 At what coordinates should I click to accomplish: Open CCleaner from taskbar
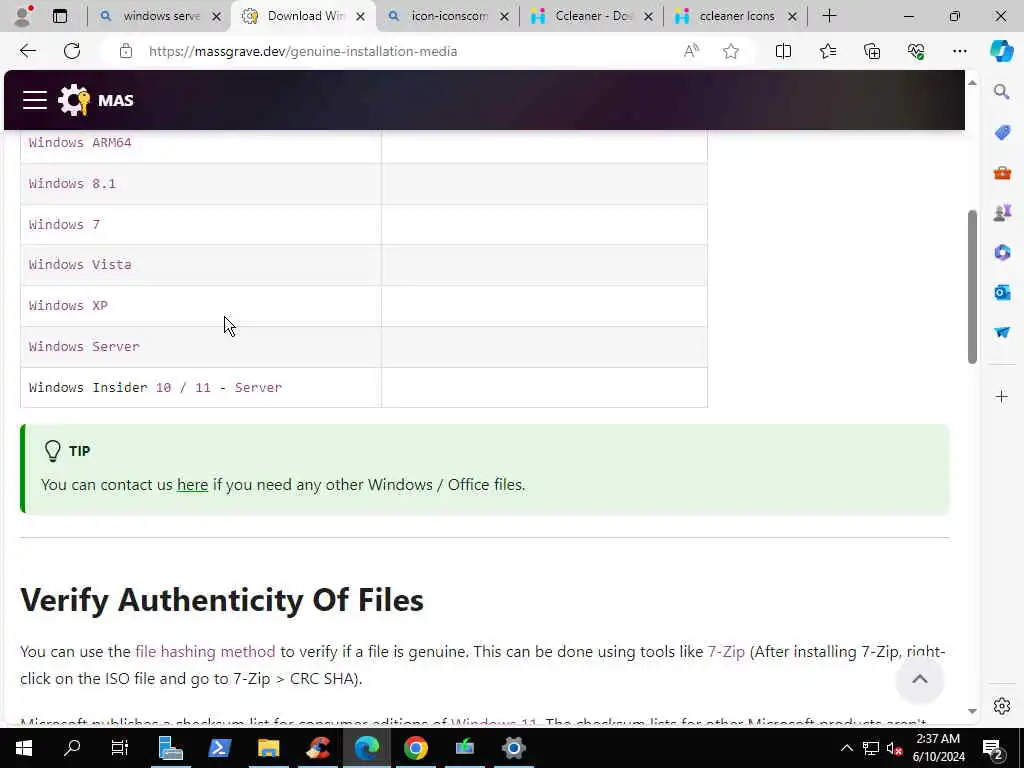318,748
